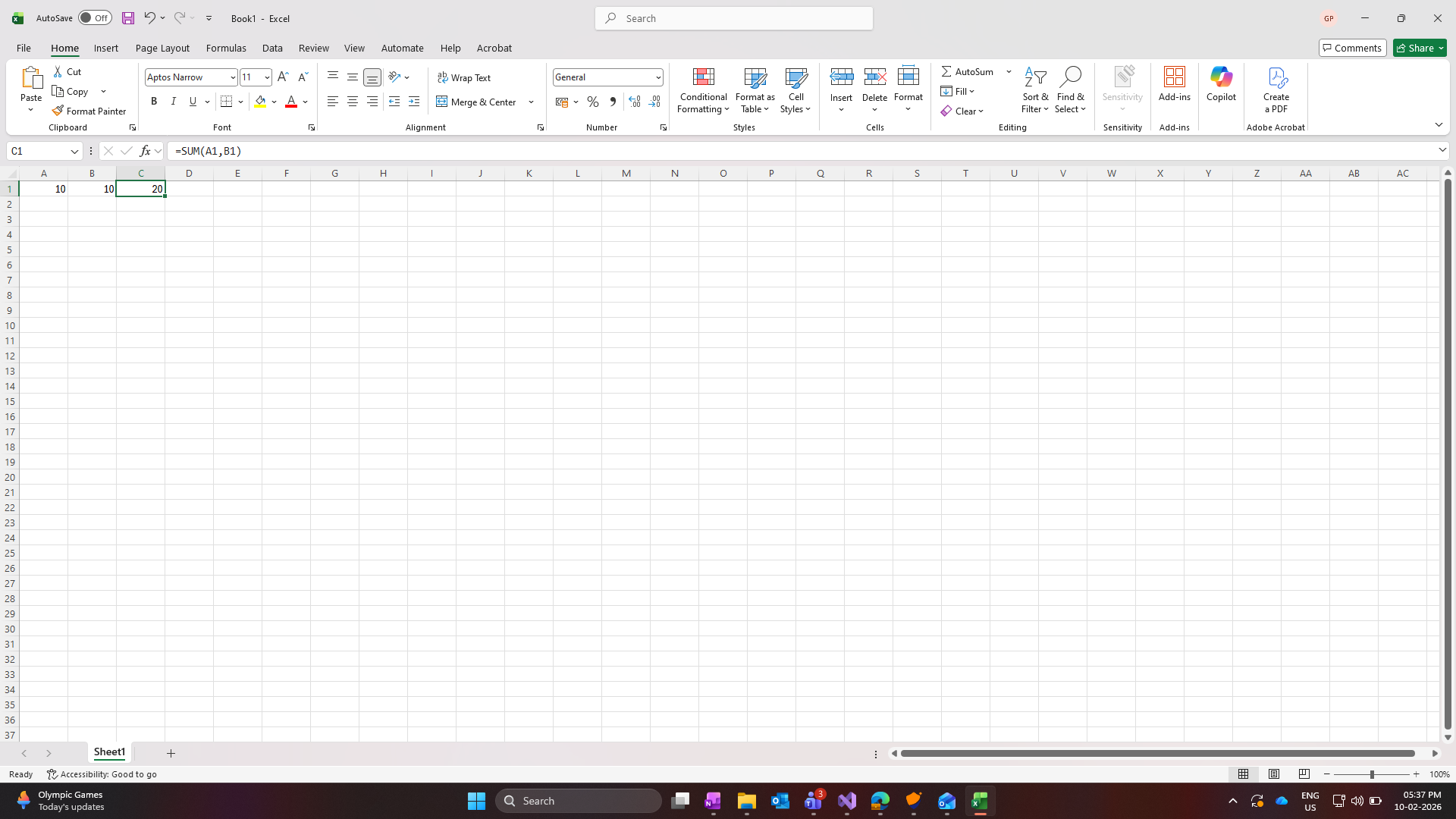Toggle bold formatting
This screenshot has height=819, width=1456.
[153, 101]
